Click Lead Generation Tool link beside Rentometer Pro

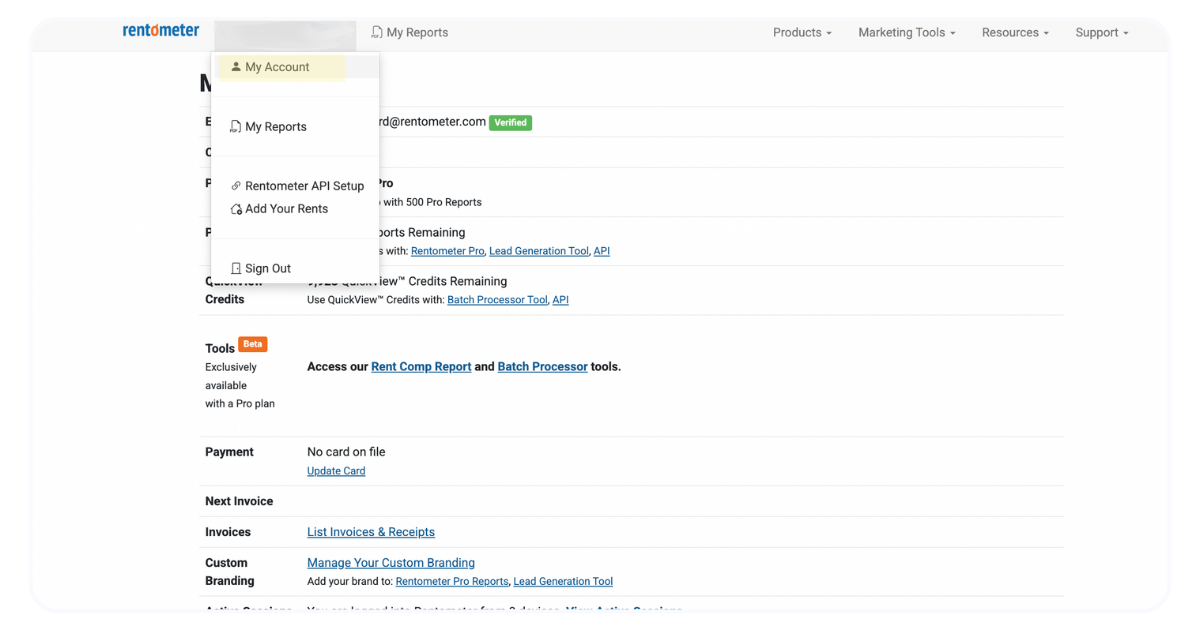pos(539,251)
